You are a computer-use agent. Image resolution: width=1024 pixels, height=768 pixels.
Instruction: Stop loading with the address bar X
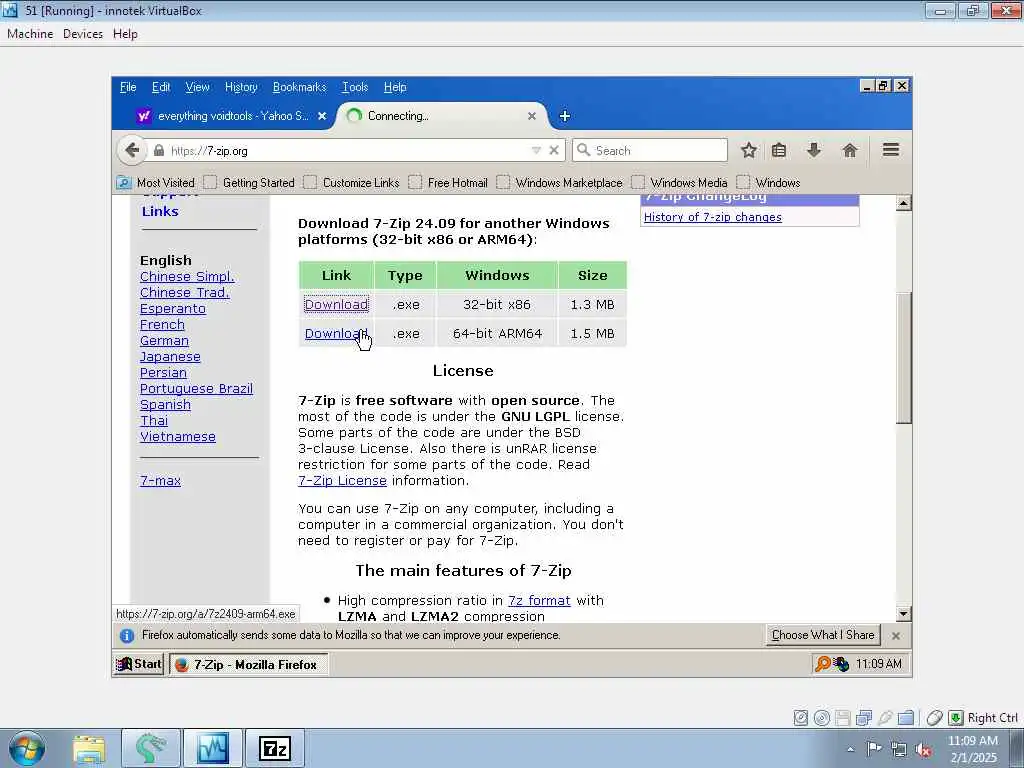[554, 150]
